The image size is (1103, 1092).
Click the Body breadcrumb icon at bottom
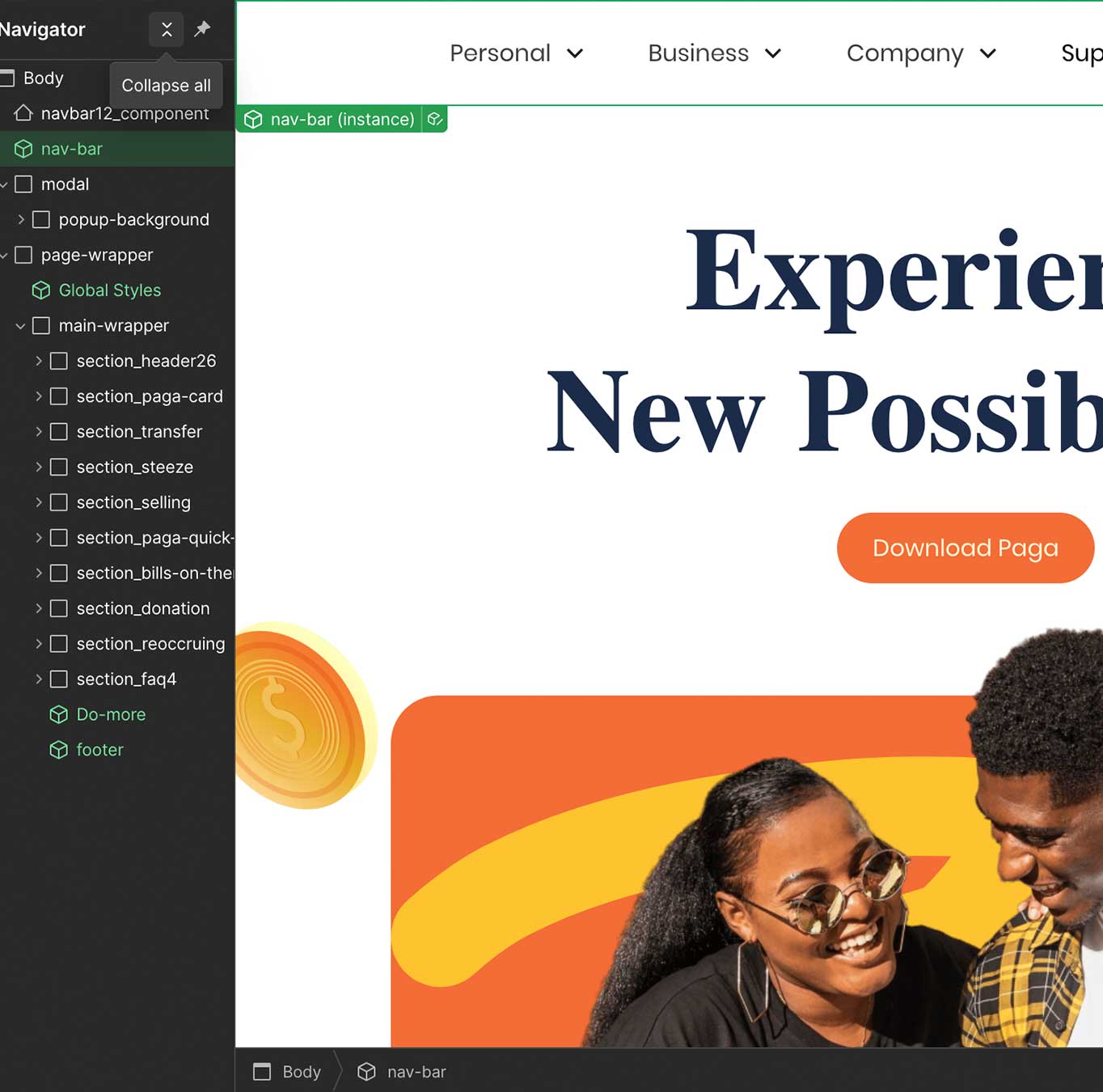262,1072
